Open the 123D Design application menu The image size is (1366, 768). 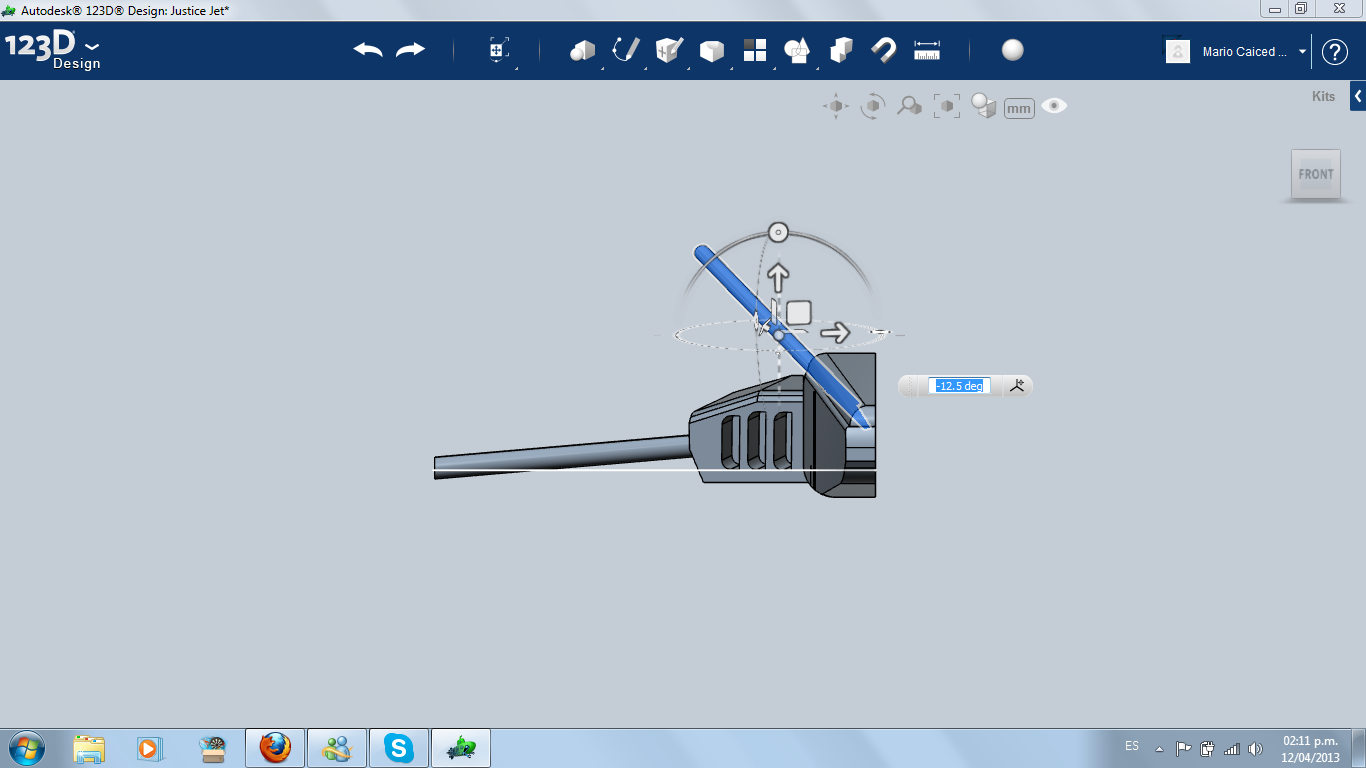[x=52, y=51]
